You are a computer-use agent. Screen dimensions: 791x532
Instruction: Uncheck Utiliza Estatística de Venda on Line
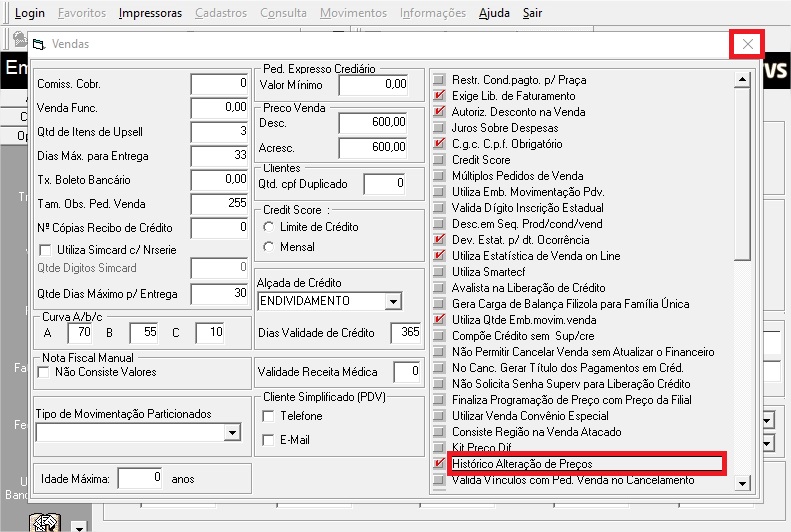(439, 256)
